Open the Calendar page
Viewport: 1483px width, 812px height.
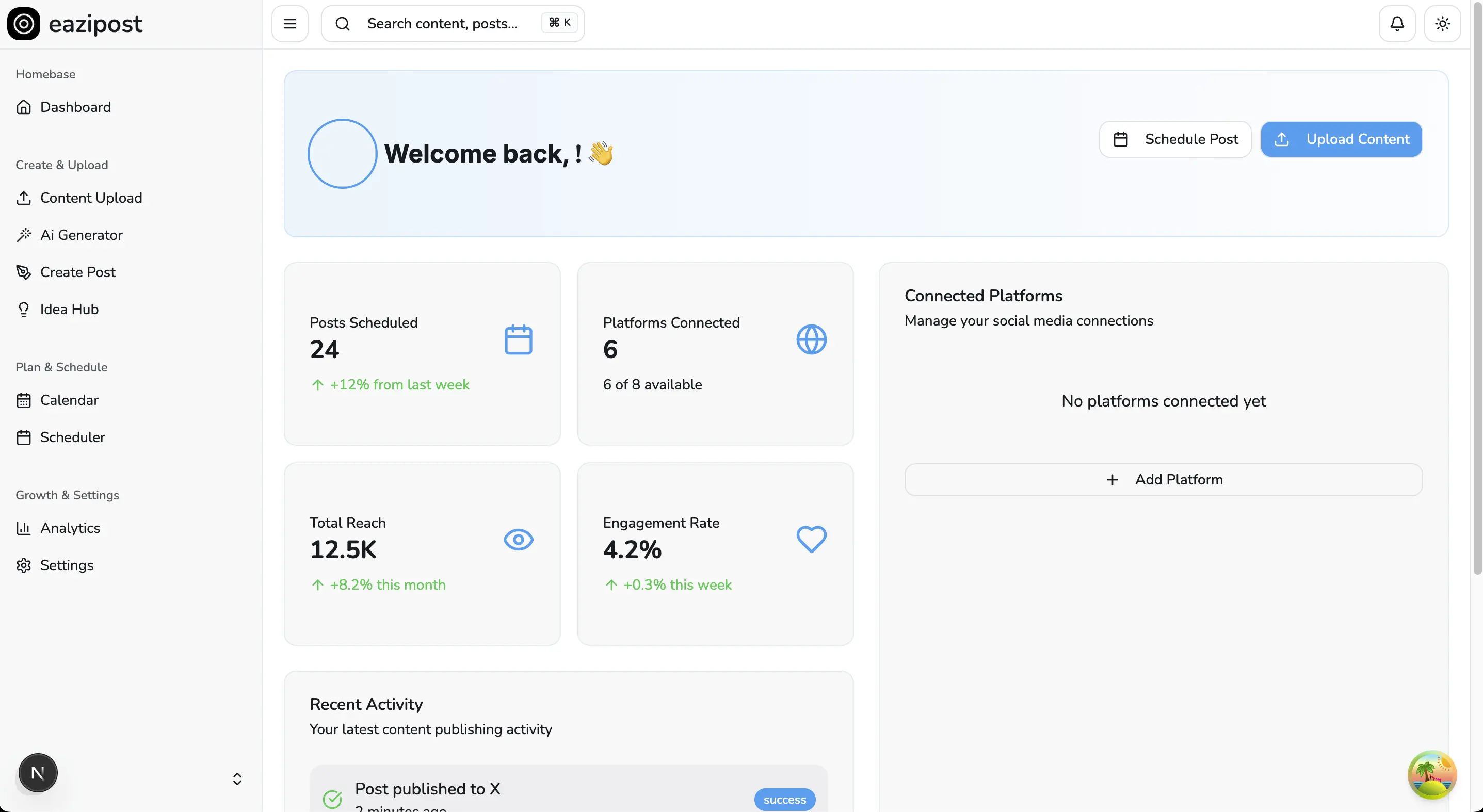coord(131,400)
